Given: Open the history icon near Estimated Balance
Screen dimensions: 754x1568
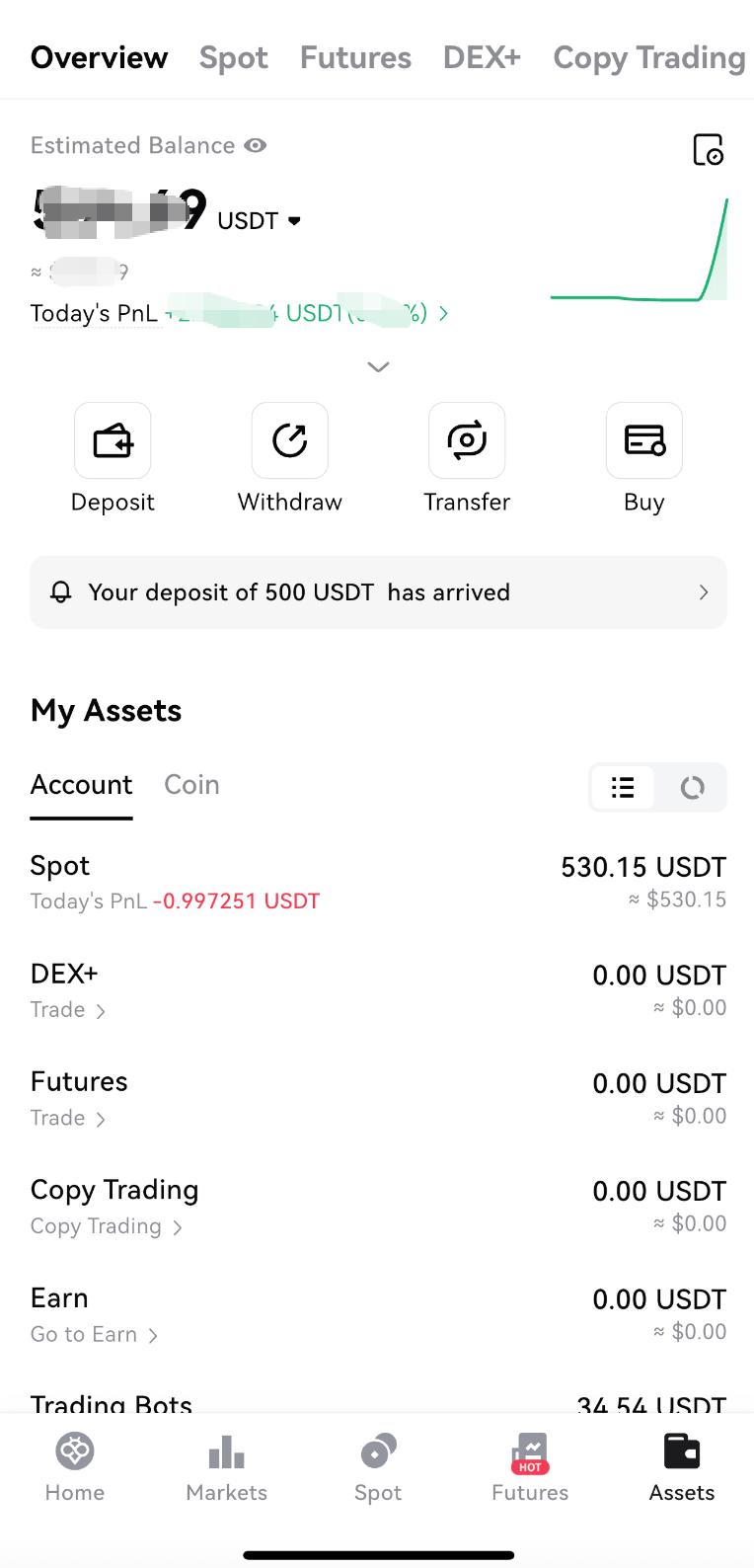Looking at the screenshot, I should click(708, 149).
